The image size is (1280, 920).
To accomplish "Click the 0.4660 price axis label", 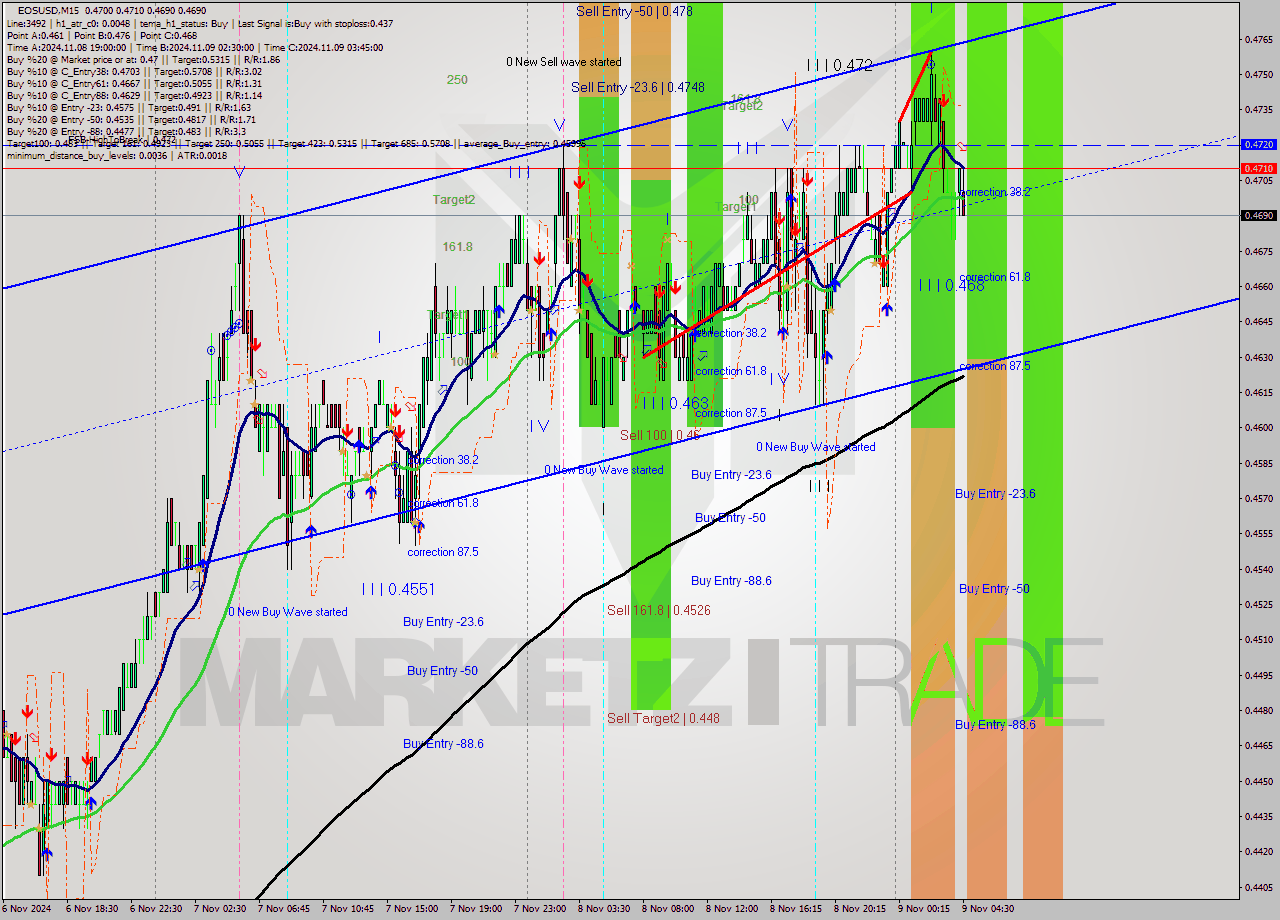I will pyautogui.click(x=1257, y=286).
